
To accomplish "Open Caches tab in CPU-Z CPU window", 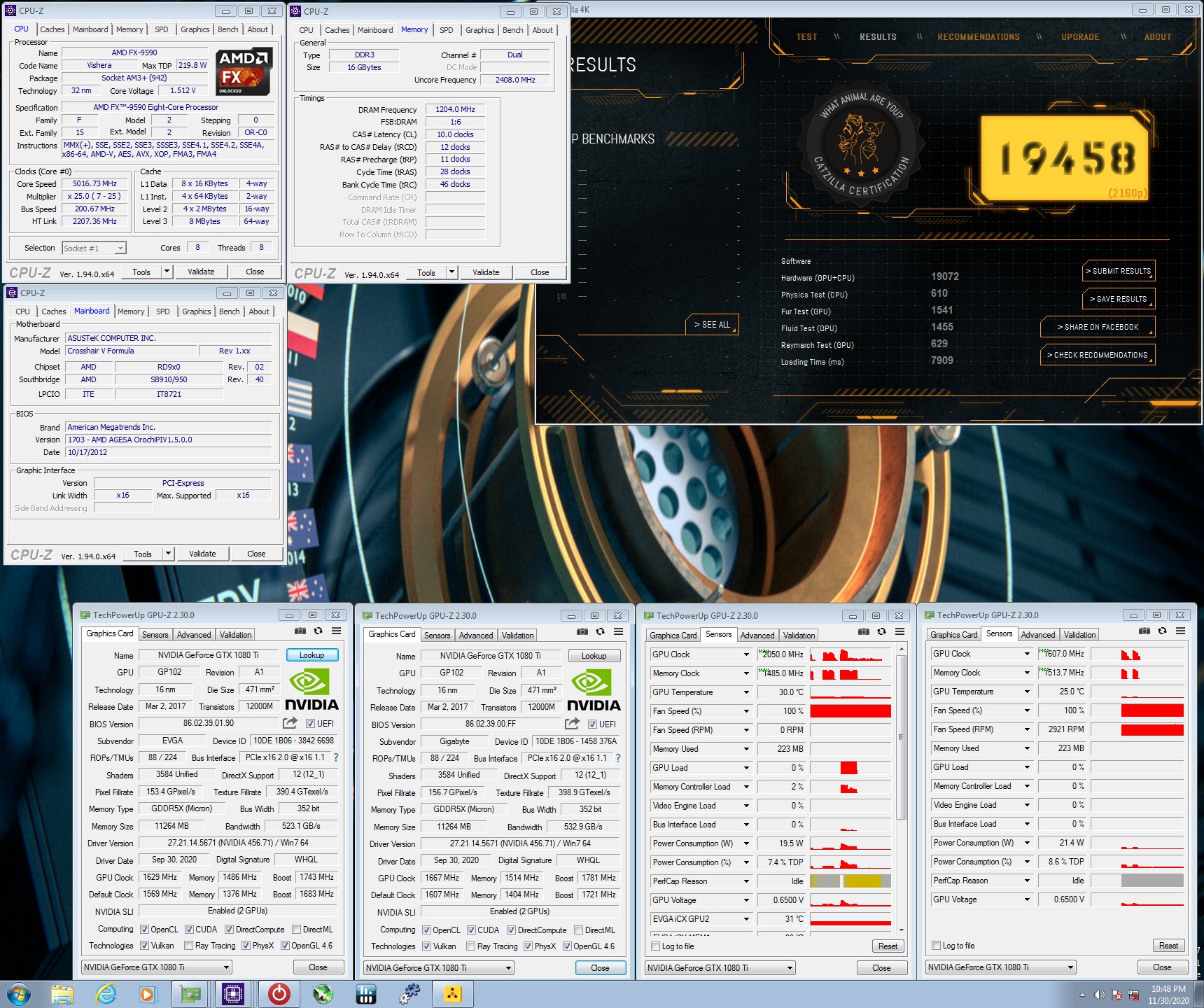I will click(52, 29).
